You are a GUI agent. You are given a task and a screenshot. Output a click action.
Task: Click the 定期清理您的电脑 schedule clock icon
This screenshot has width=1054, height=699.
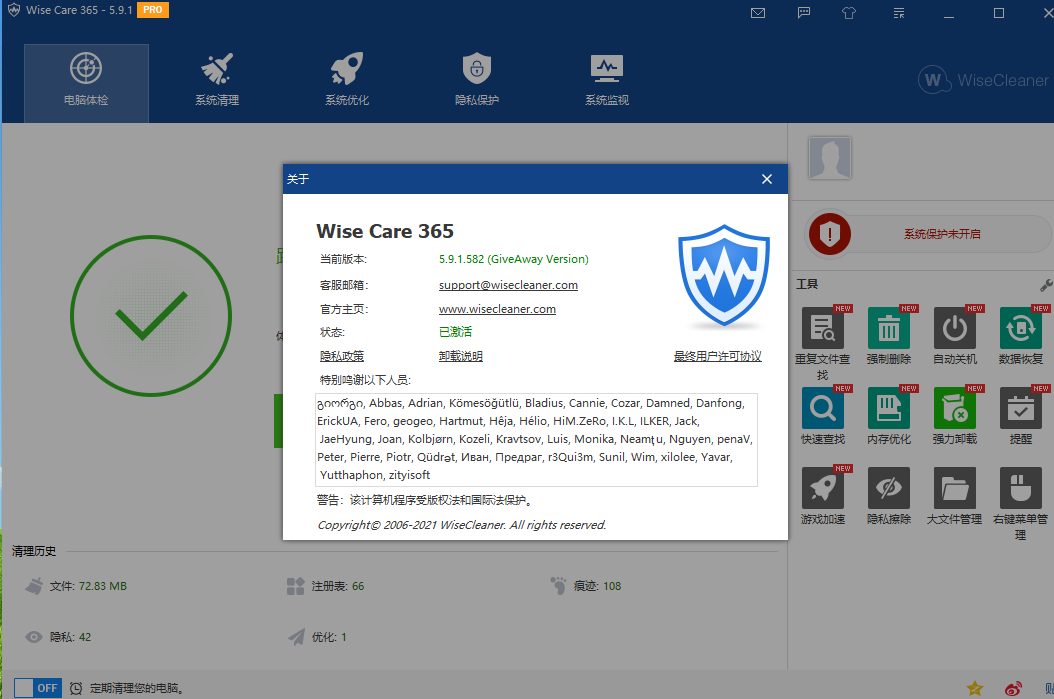pyautogui.click(x=76, y=688)
